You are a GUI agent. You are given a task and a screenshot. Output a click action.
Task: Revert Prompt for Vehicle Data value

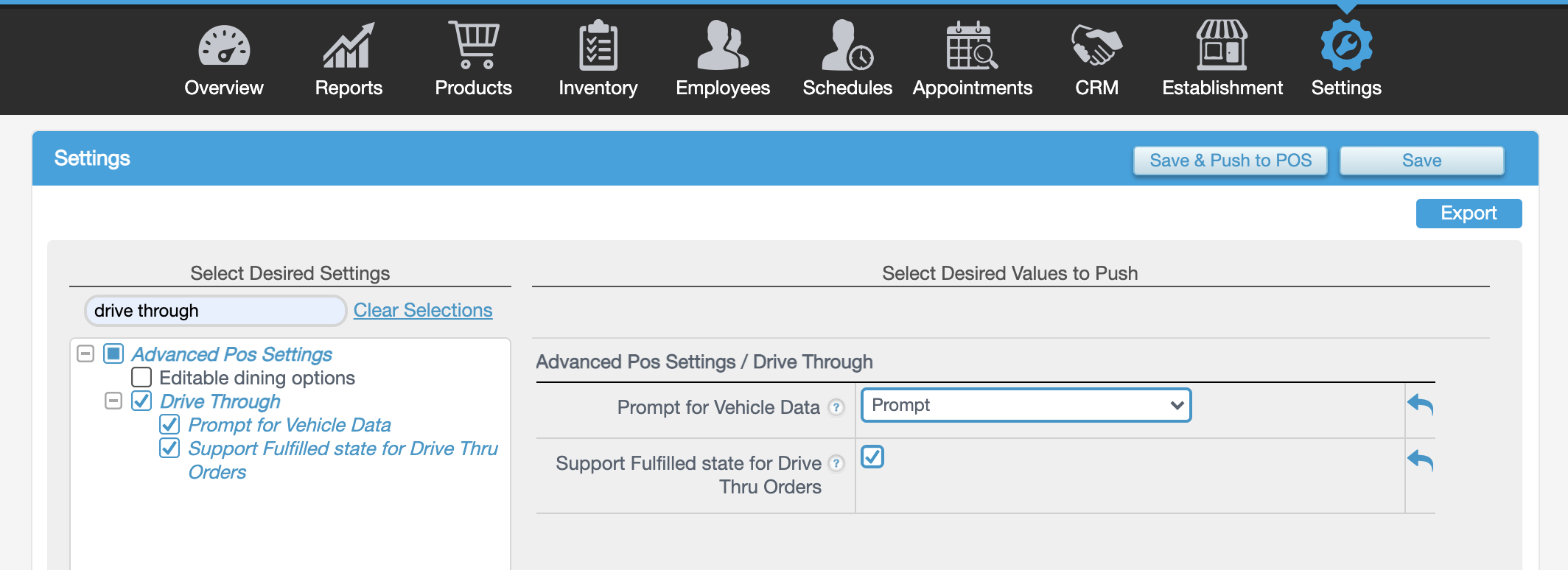point(1420,404)
